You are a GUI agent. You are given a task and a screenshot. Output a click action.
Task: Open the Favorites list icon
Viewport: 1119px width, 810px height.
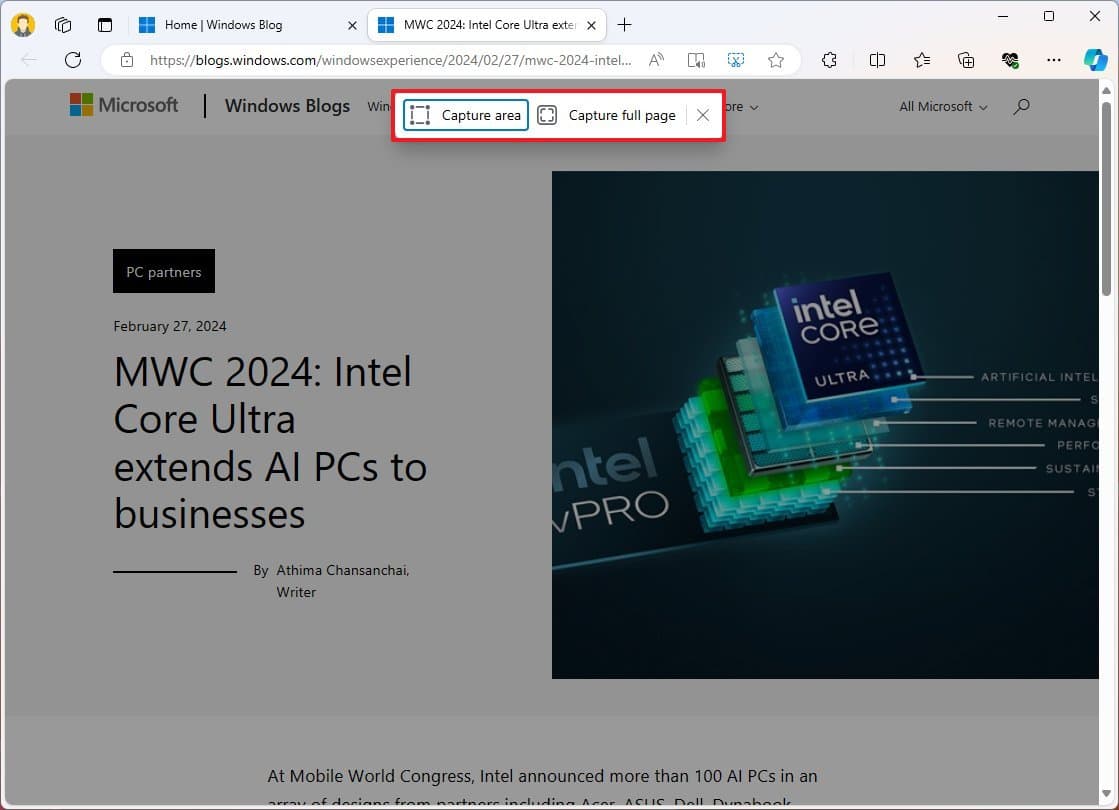[x=921, y=60]
